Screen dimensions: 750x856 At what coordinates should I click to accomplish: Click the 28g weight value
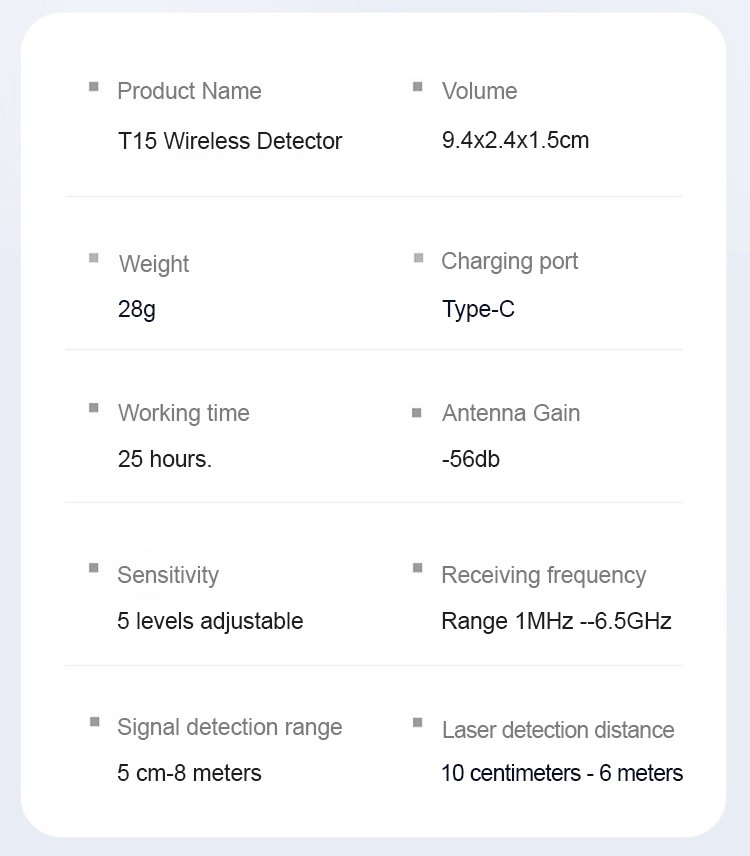pyautogui.click(x=137, y=309)
